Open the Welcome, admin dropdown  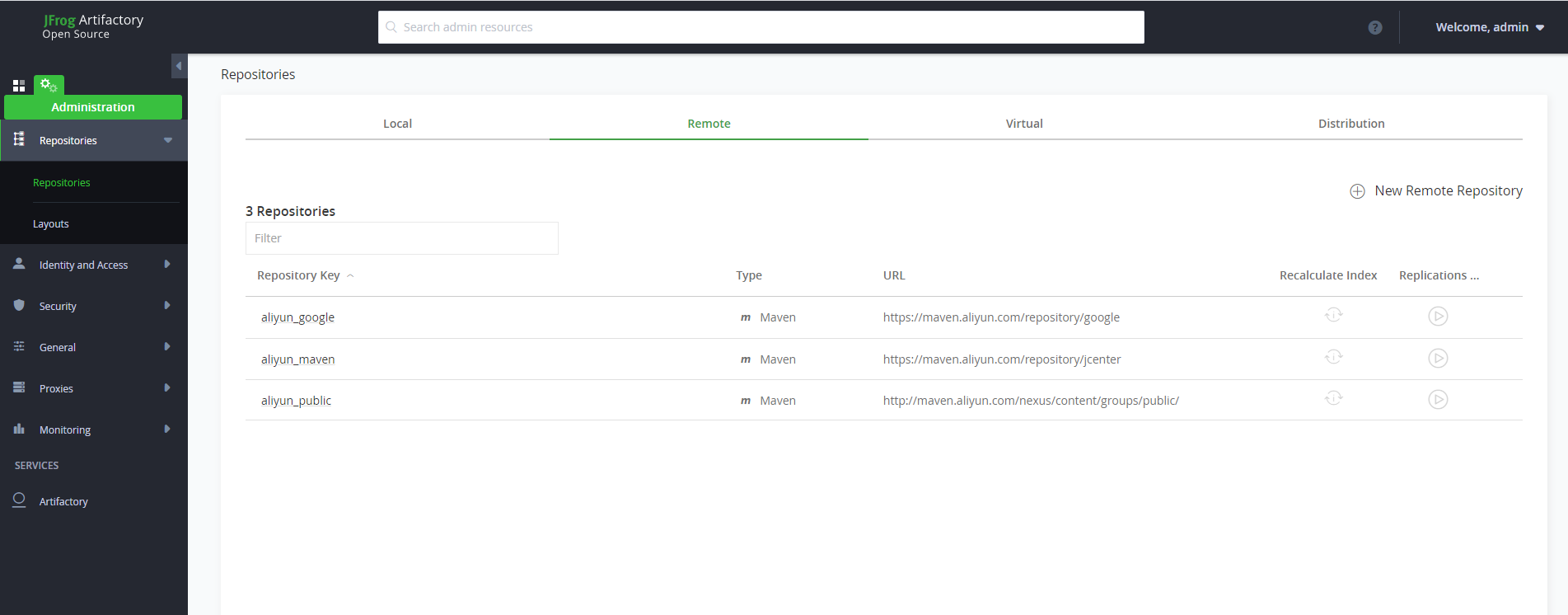coord(1490,27)
